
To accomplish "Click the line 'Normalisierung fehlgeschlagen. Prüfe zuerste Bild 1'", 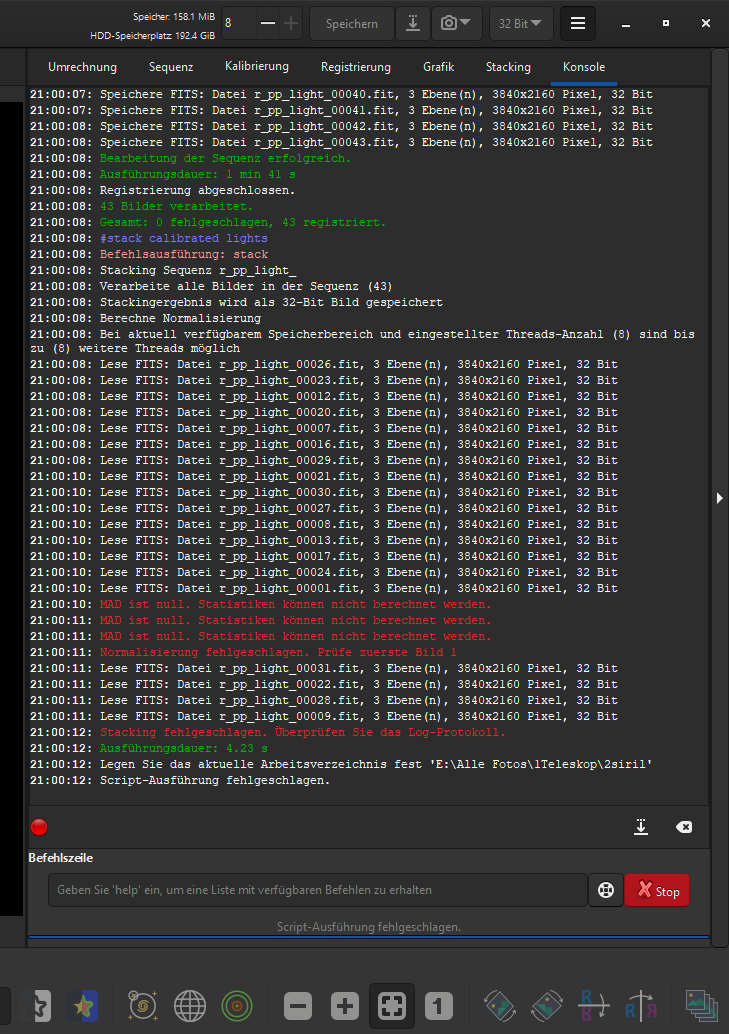I will 278,652.
